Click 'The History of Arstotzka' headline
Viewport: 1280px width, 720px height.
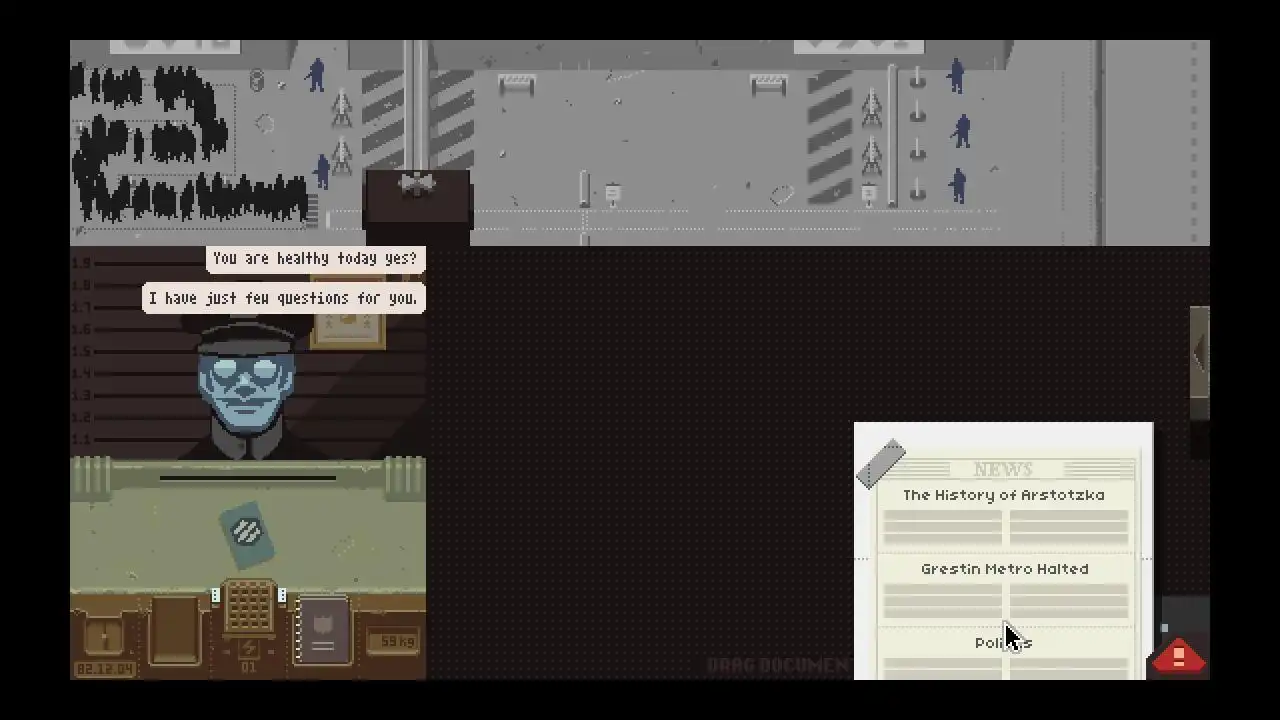point(1003,495)
